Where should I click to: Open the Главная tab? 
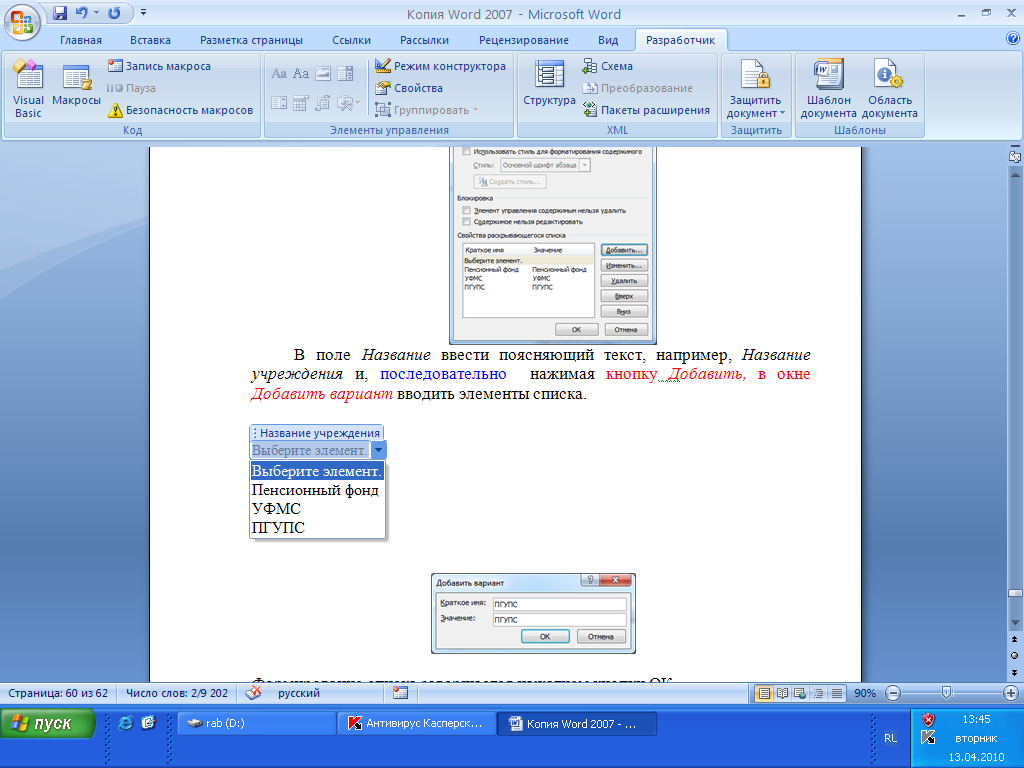[81, 40]
